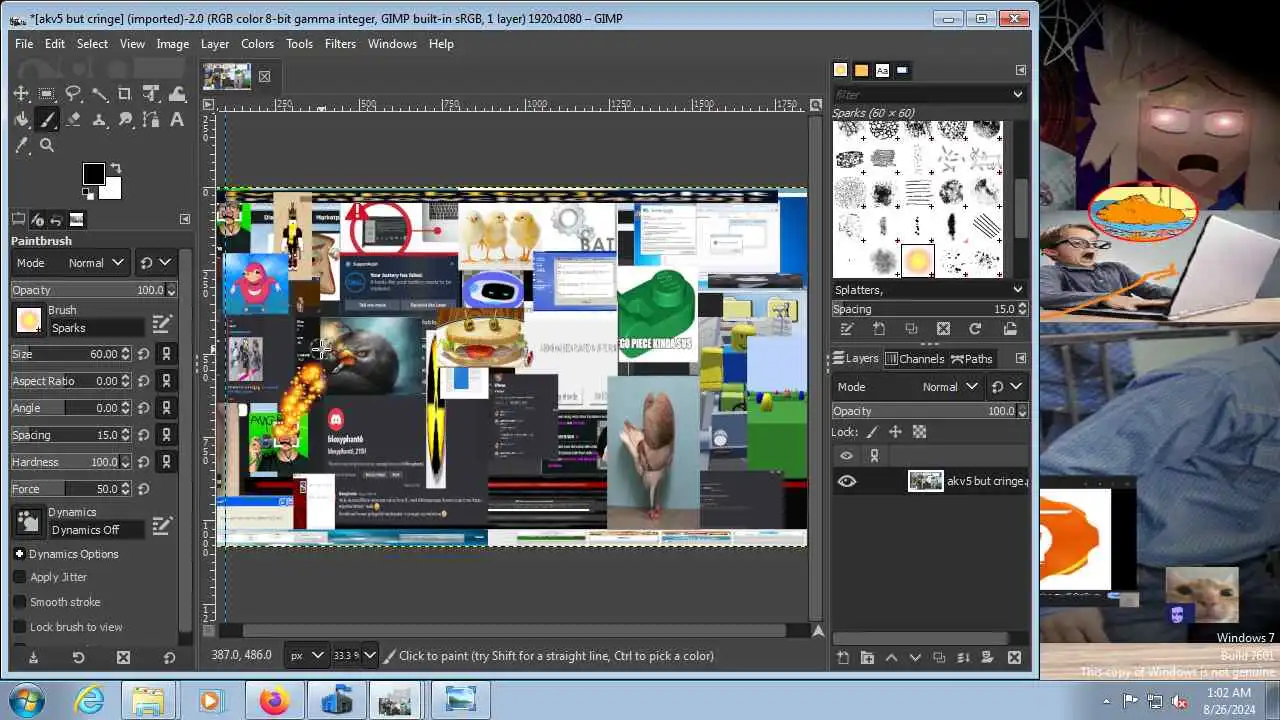Select the Eraser tool
1280x720 pixels.
click(x=73, y=120)
